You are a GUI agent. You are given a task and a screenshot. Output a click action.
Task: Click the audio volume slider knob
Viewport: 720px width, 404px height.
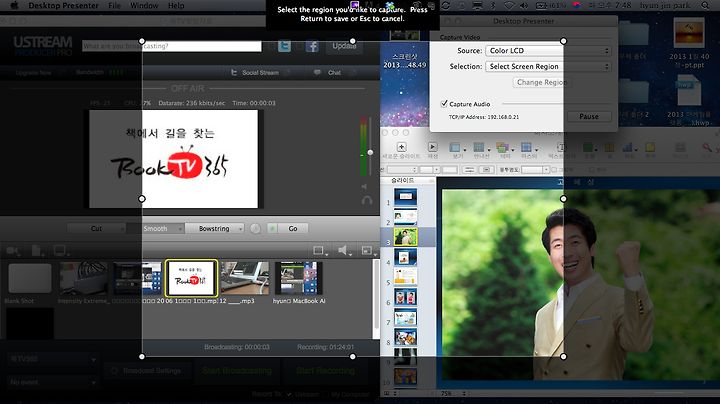click(x=370, y=152)
